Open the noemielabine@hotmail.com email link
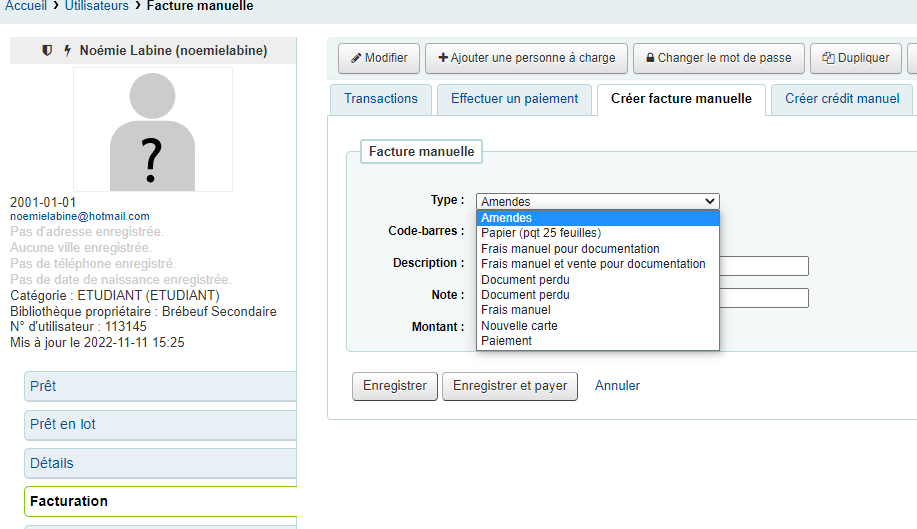The width and height of the screenshot is (917, 529). [80, 216]
